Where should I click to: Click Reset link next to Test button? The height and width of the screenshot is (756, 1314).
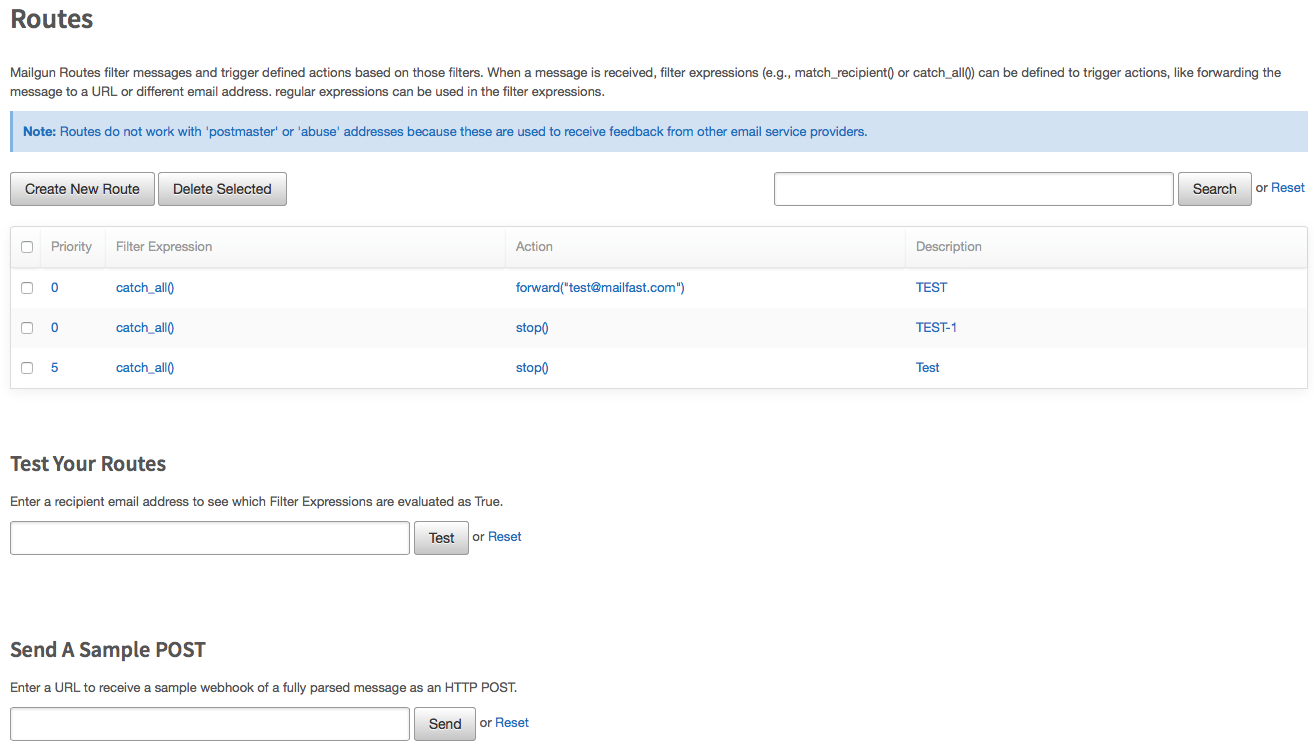tap(505, 537)
